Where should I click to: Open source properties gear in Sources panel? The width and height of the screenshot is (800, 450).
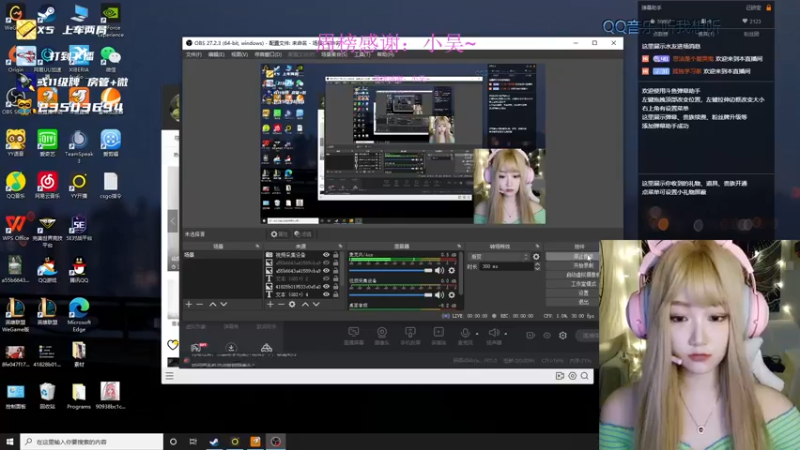pos(292,304)
